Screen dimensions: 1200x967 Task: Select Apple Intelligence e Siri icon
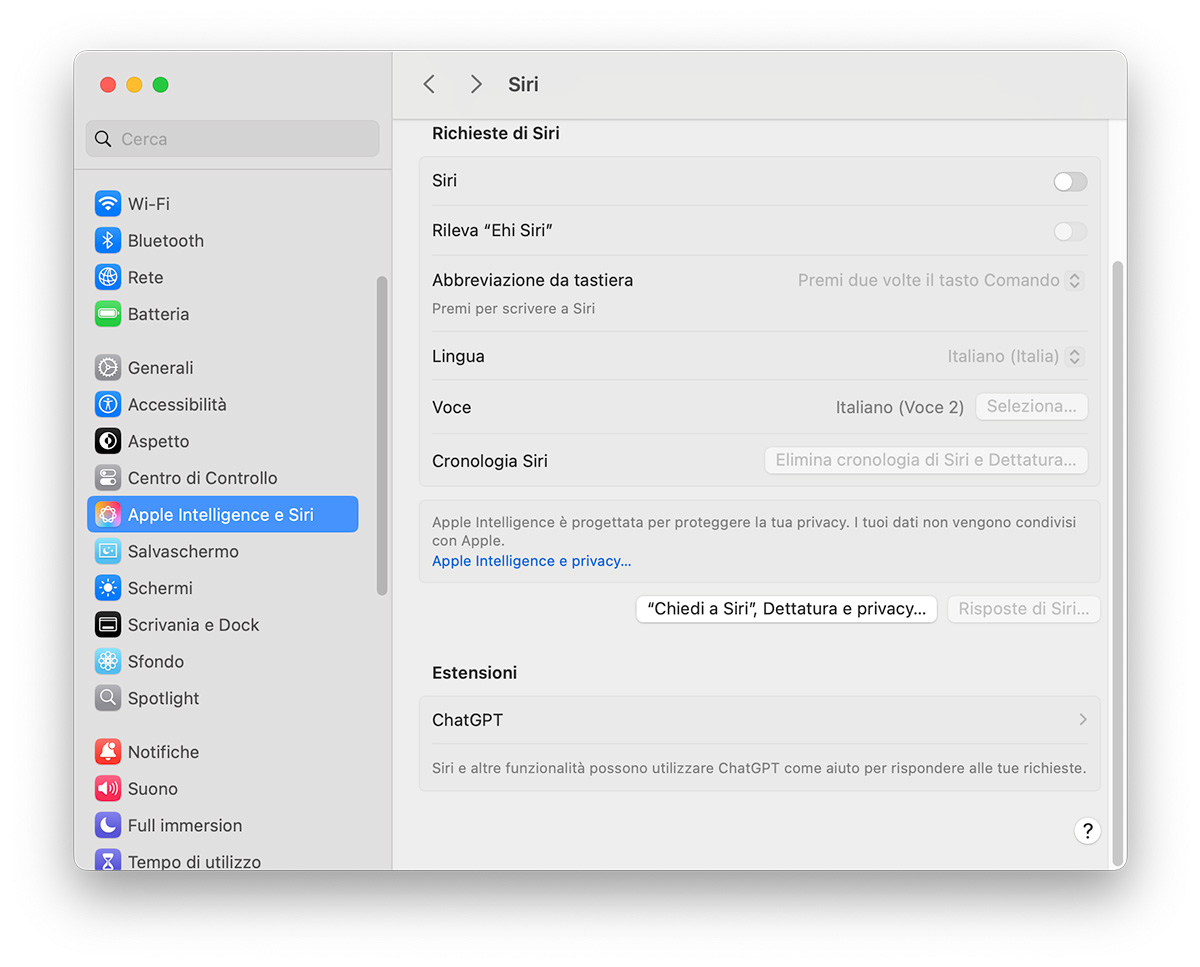[x=108, y=515]
